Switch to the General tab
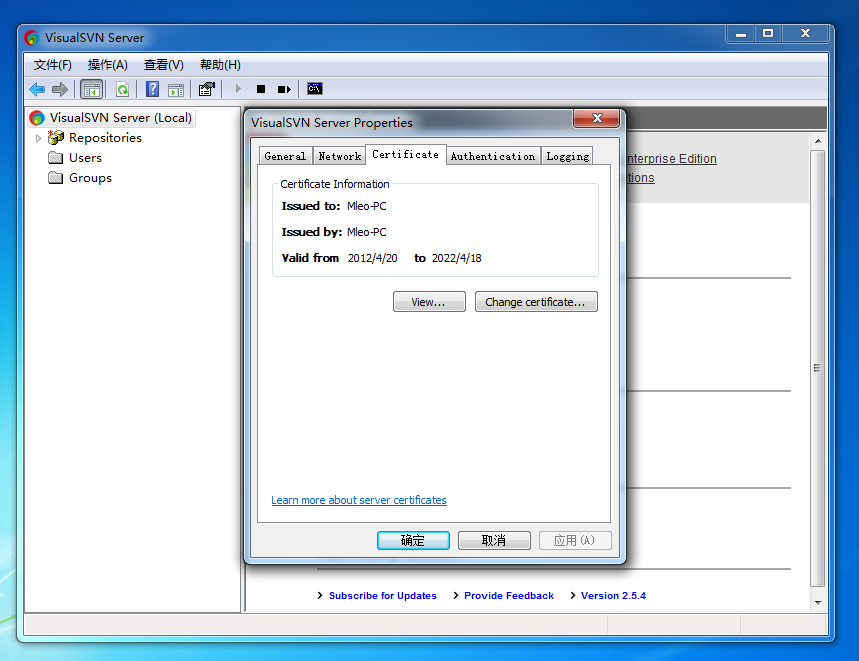This screenshot has width=859, height=661. (285, 156)
